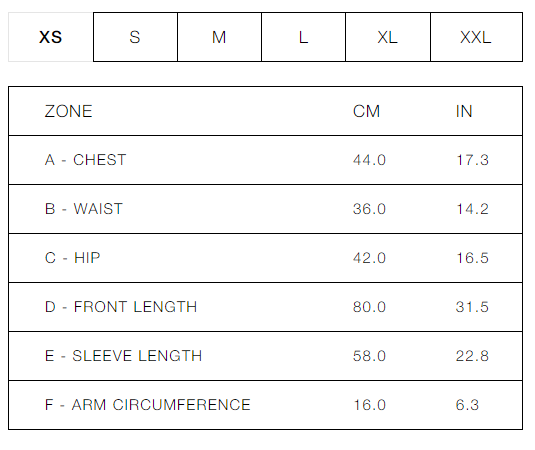Switch to the XXL size tab

(476, 37)
